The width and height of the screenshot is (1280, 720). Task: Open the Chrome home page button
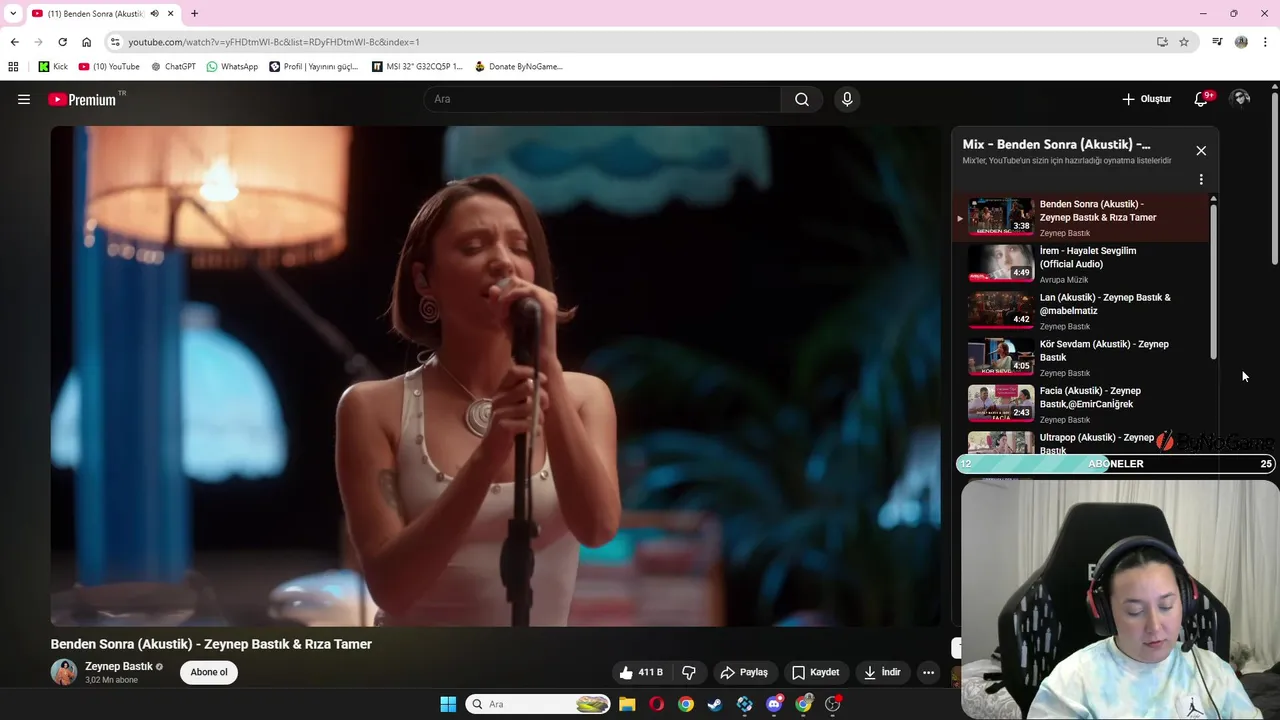tap(86, 42)
